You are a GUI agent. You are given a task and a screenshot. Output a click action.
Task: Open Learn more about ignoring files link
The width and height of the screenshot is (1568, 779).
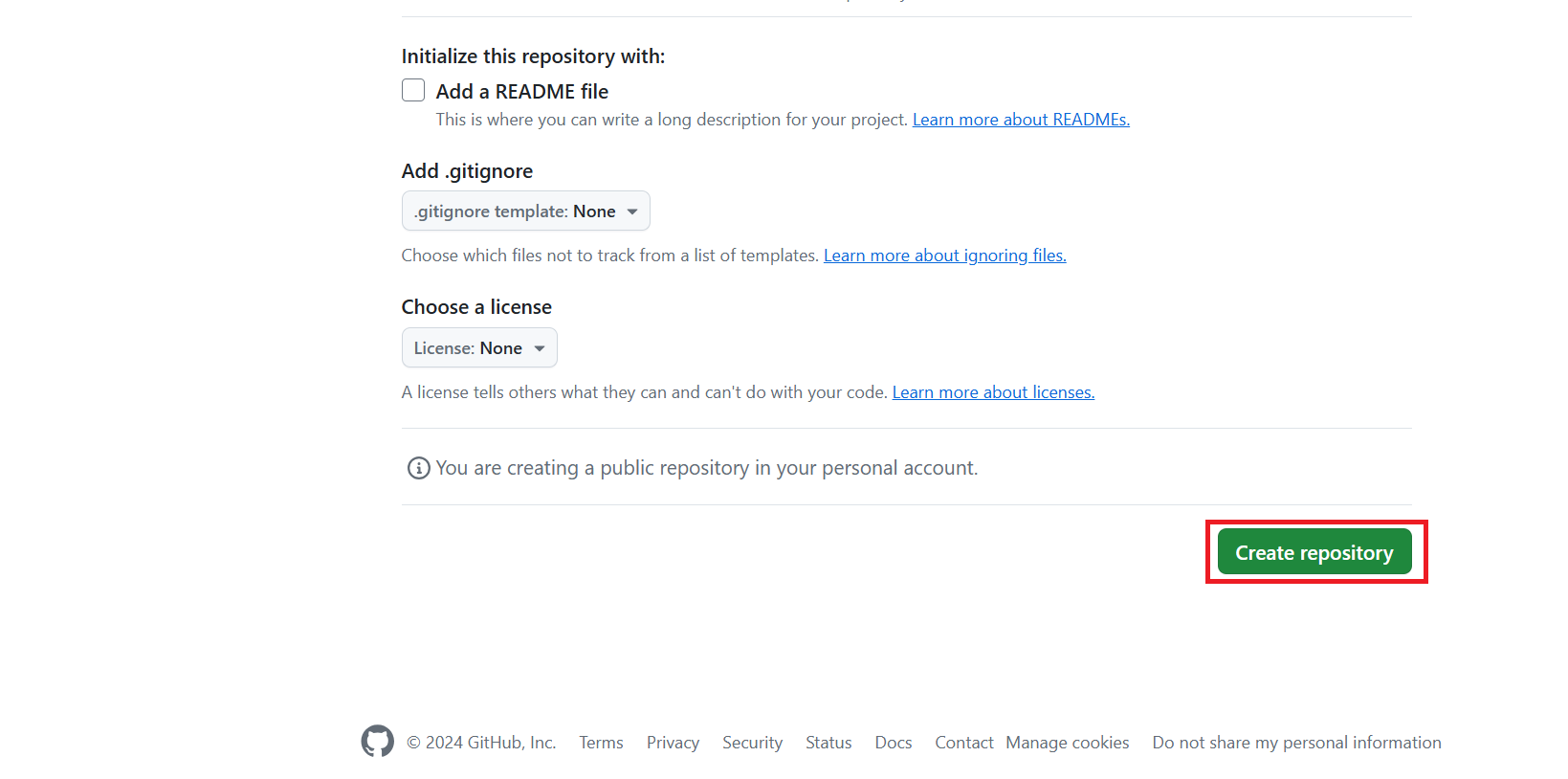coord(944,255)
